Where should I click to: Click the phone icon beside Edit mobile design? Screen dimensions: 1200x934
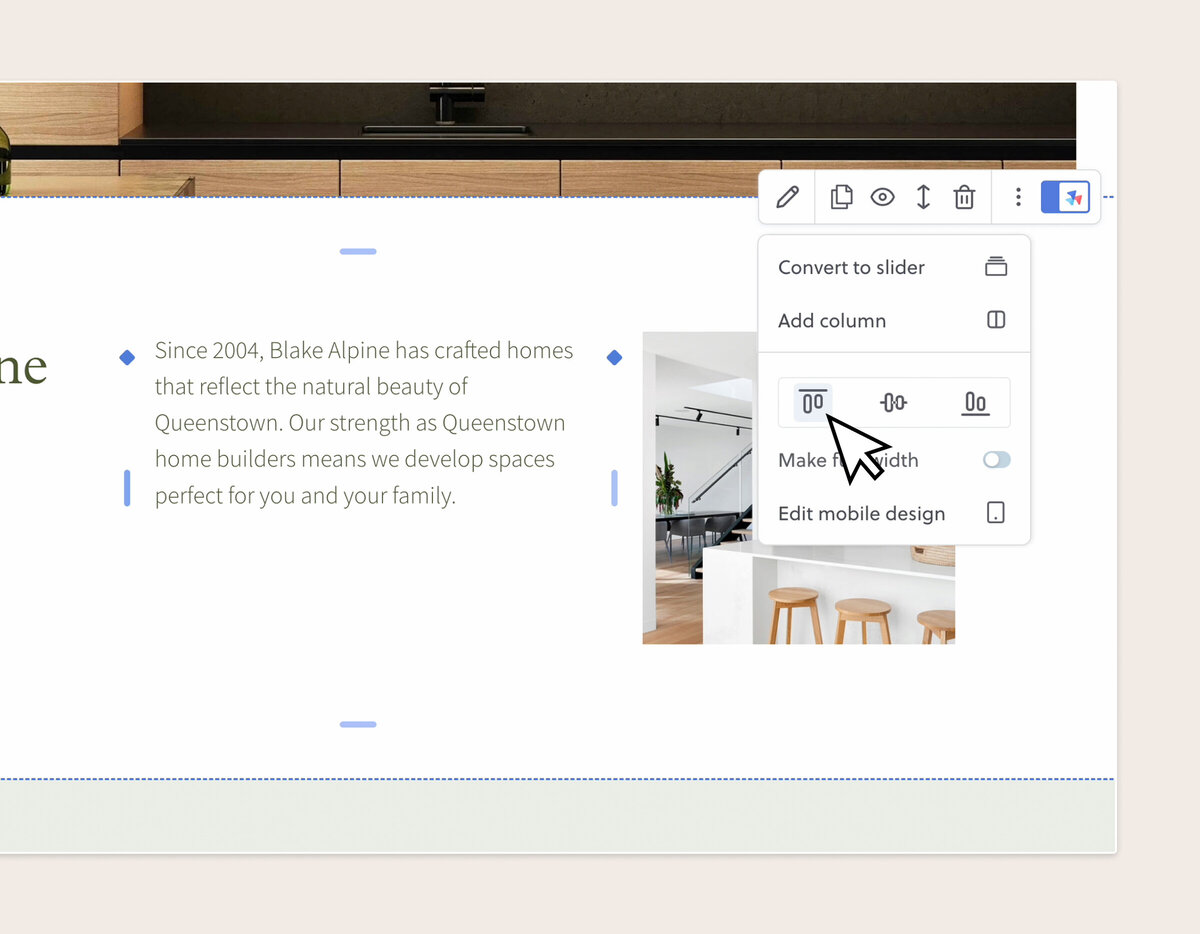tap(995, 512)
